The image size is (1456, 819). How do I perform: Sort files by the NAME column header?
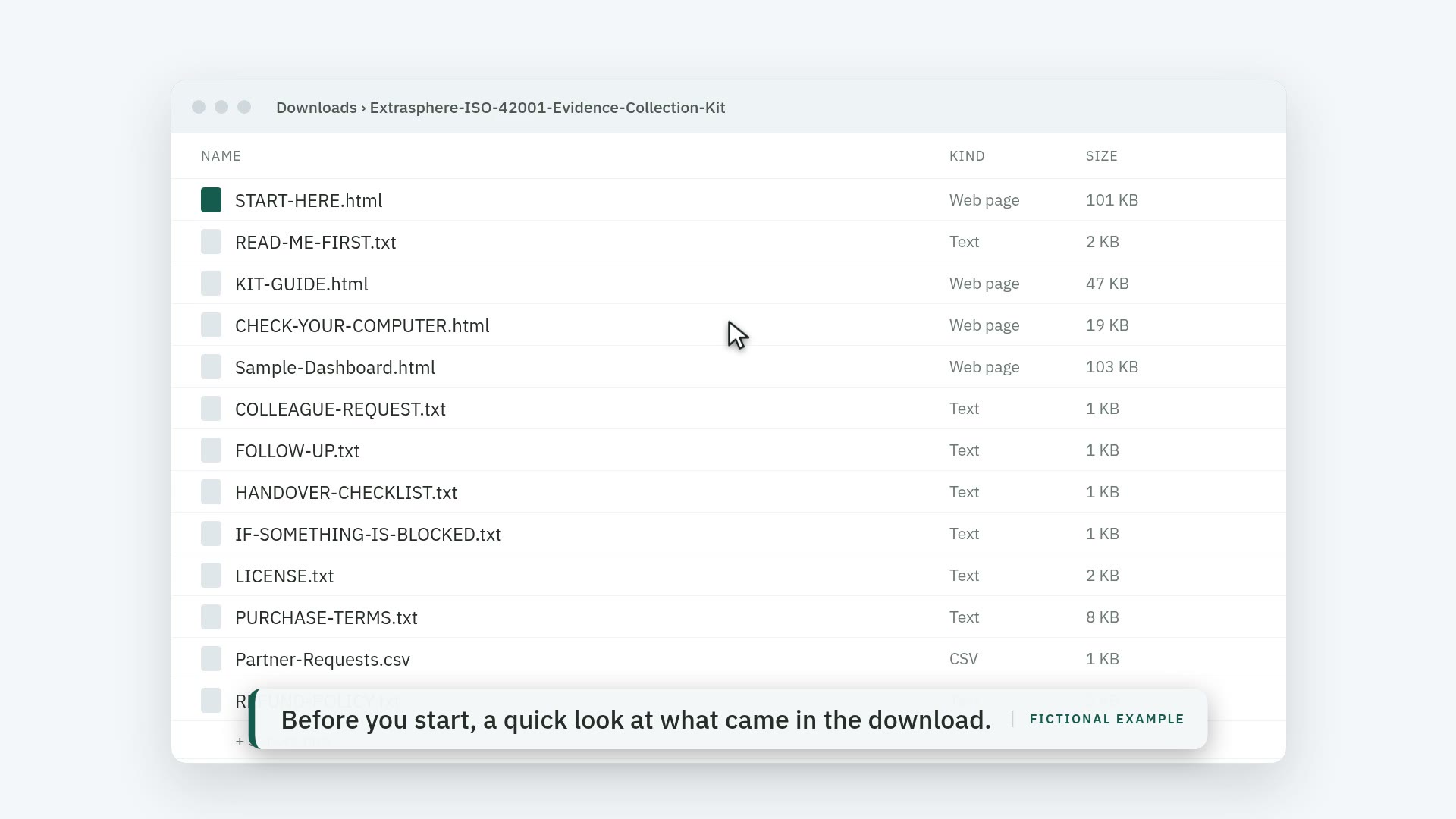[221, 156]
